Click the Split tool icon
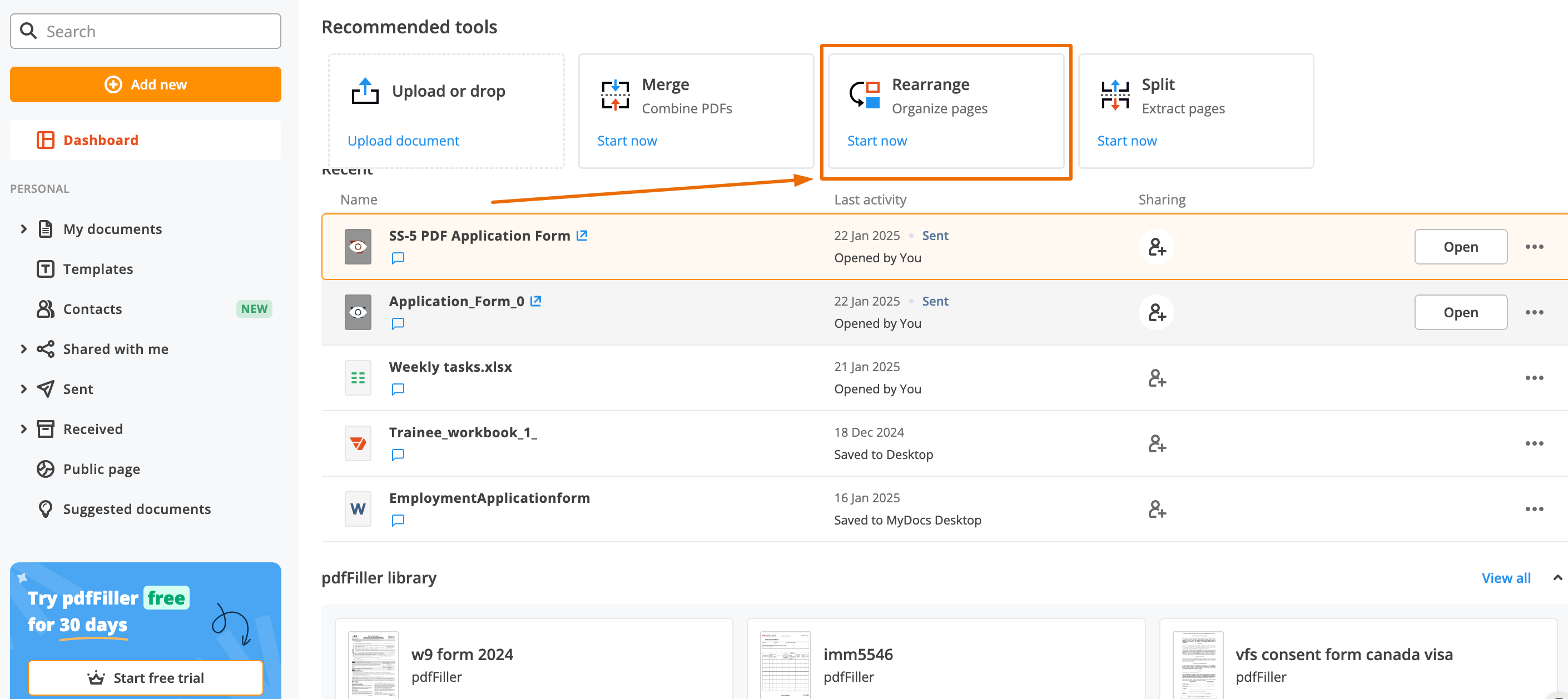Screen dimensions: 1568x699 1114,95
